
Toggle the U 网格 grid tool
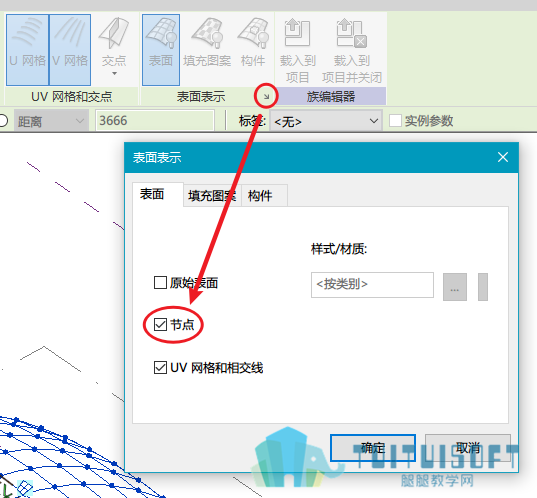coord(27,50)
